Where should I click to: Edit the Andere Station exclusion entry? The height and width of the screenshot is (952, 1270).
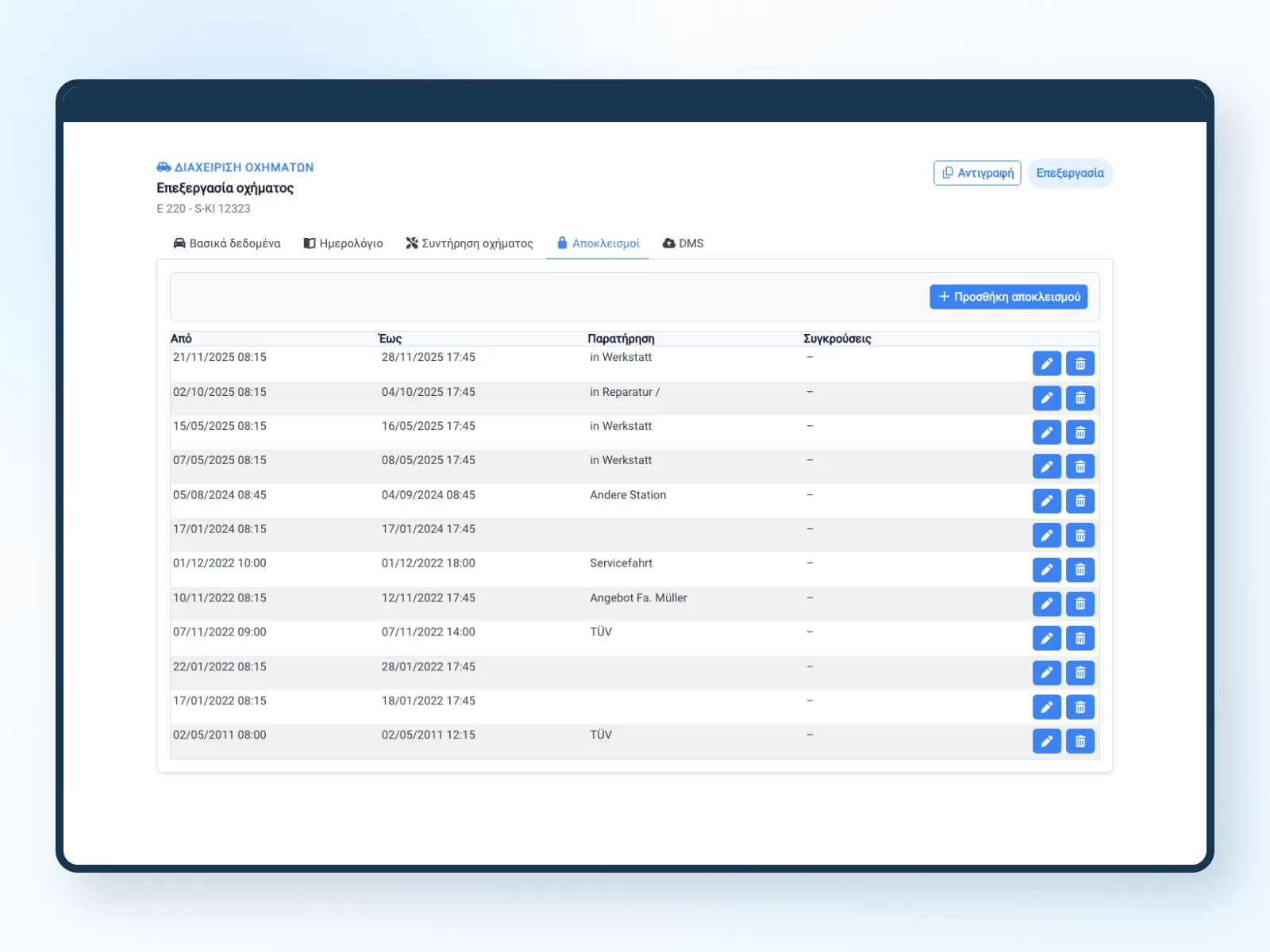(1047, 501)
